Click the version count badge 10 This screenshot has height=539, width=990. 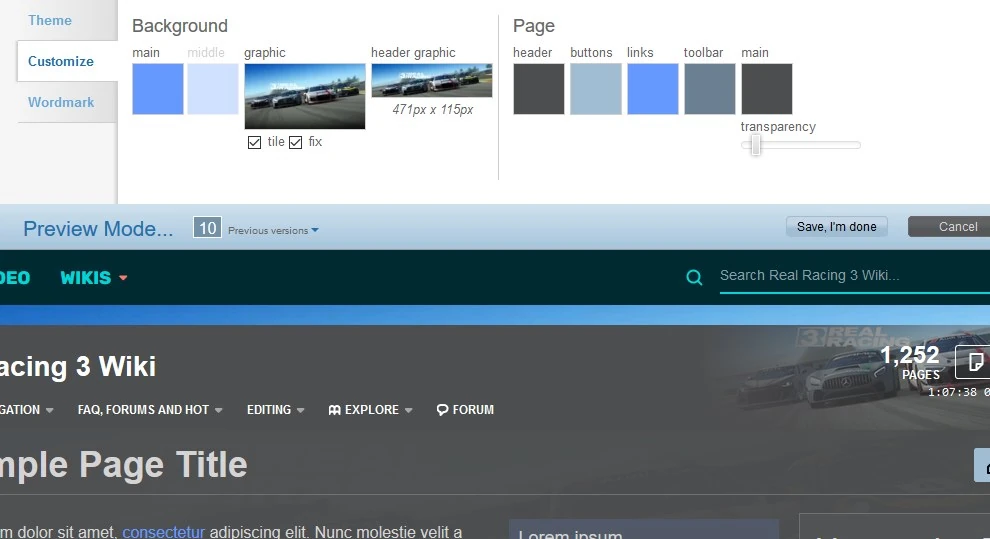[x=207, y=228]
